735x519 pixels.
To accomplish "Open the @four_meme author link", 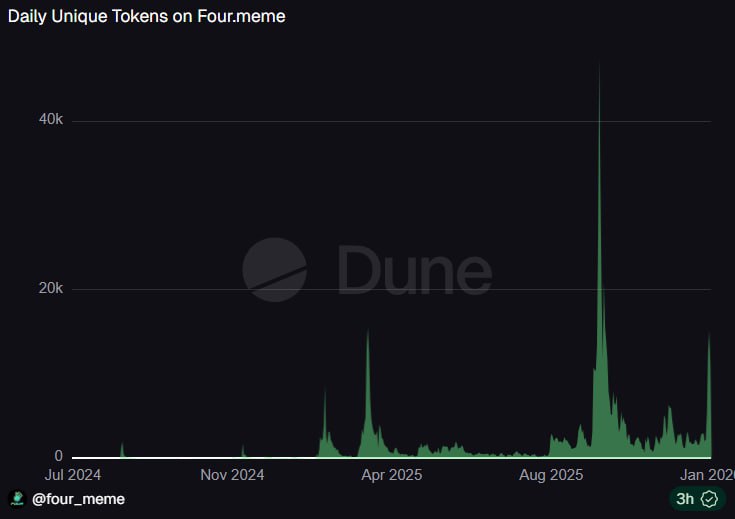I will pyautogui.click(x=79, y=498).
